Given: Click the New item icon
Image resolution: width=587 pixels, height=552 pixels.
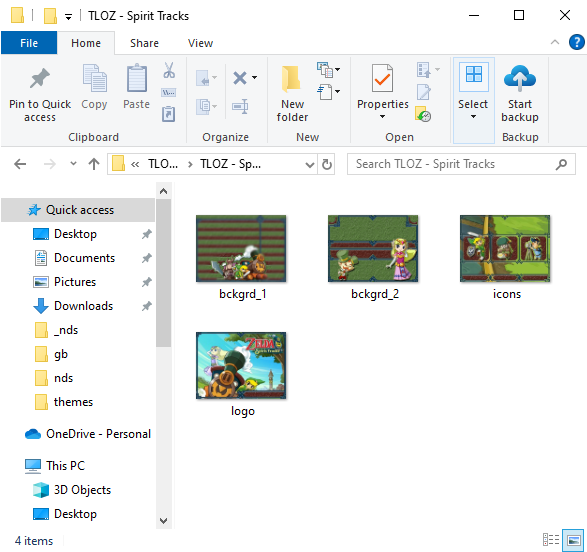Looking at the screenshot, I should (325, 70).
